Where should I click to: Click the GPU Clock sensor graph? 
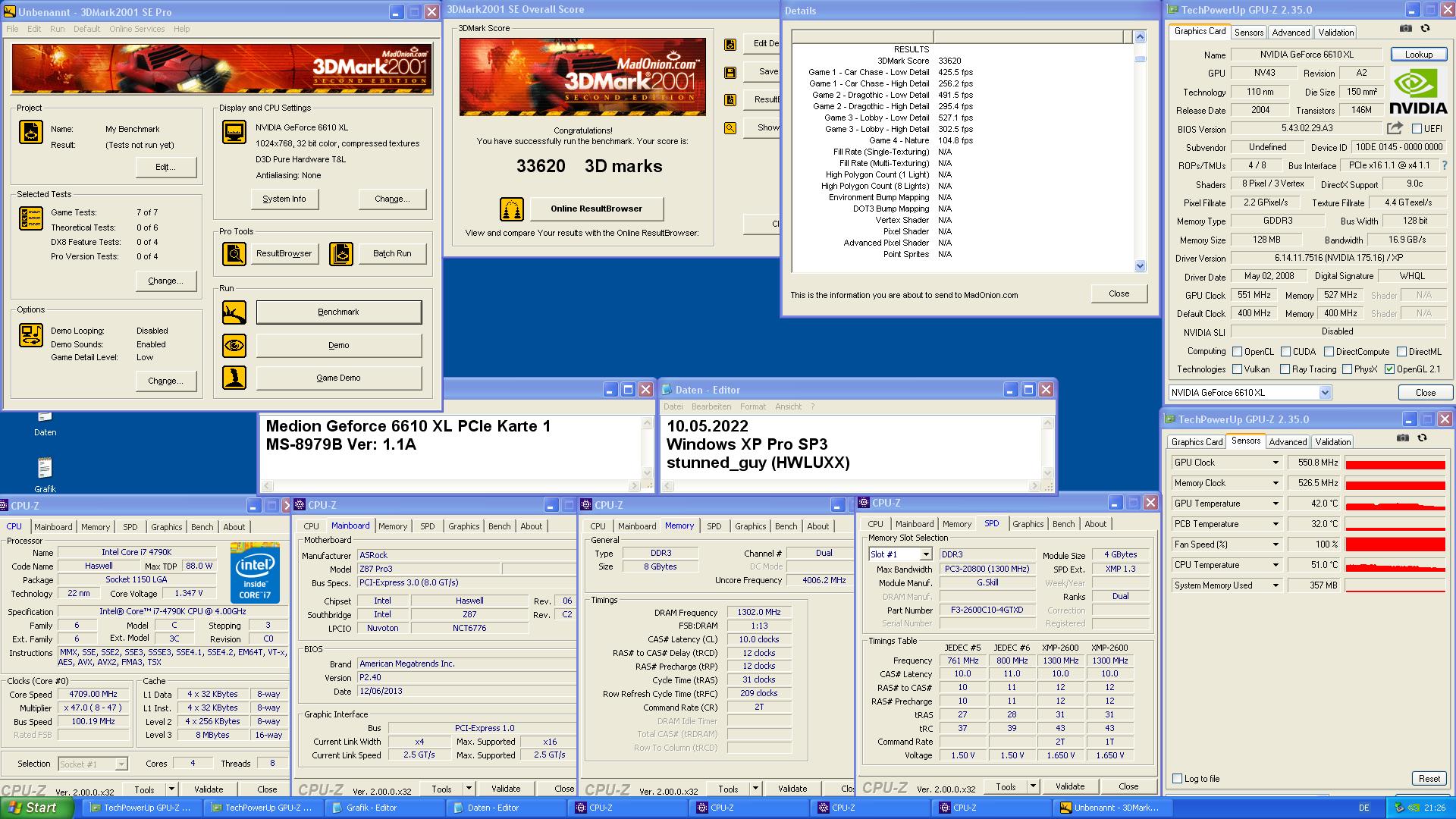click(x=1395, y=463)
